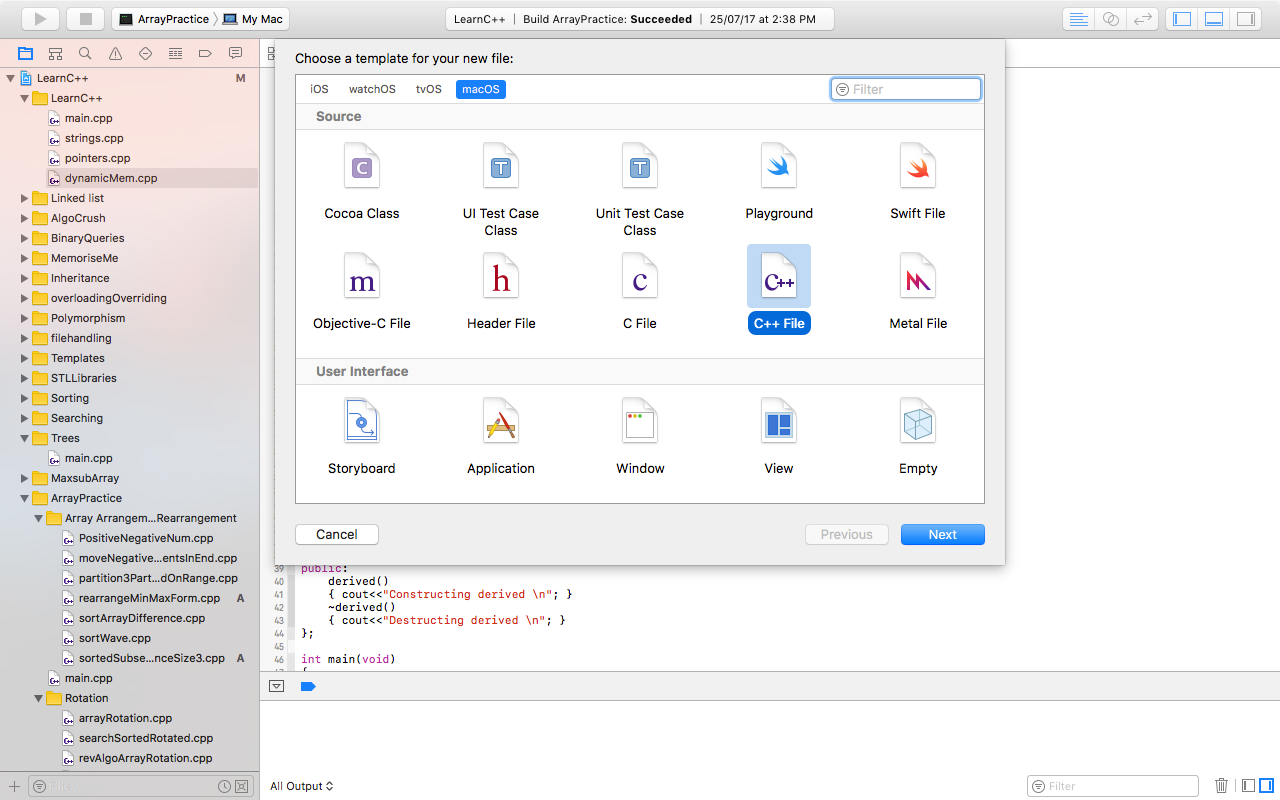Click the Next button

pos(943,534)
